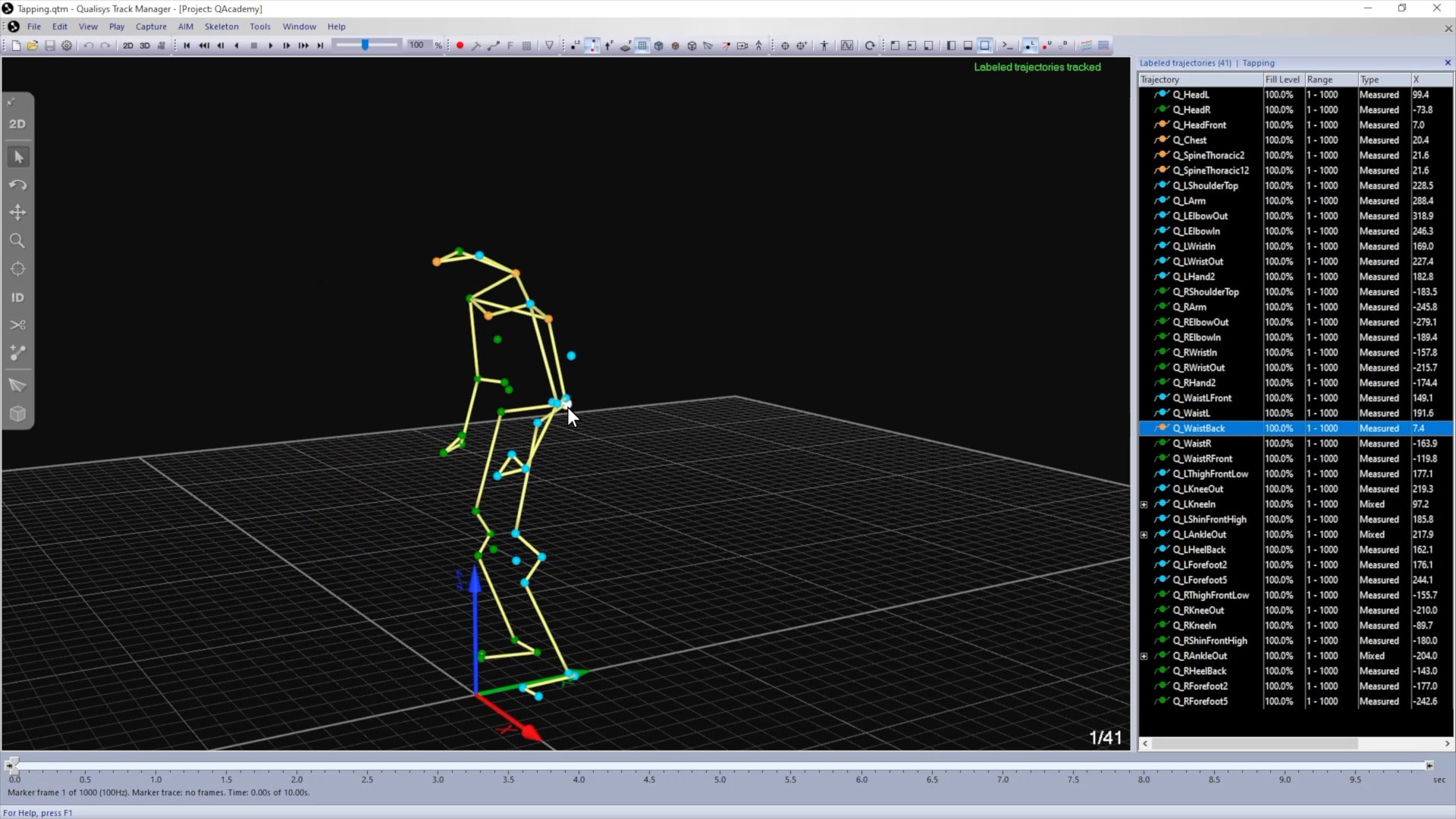Image resolution: width=1456 pixels, height=819 pixels.
Task: Select the Q_WaistBack trajectory row
Action: click(1295, 428)
